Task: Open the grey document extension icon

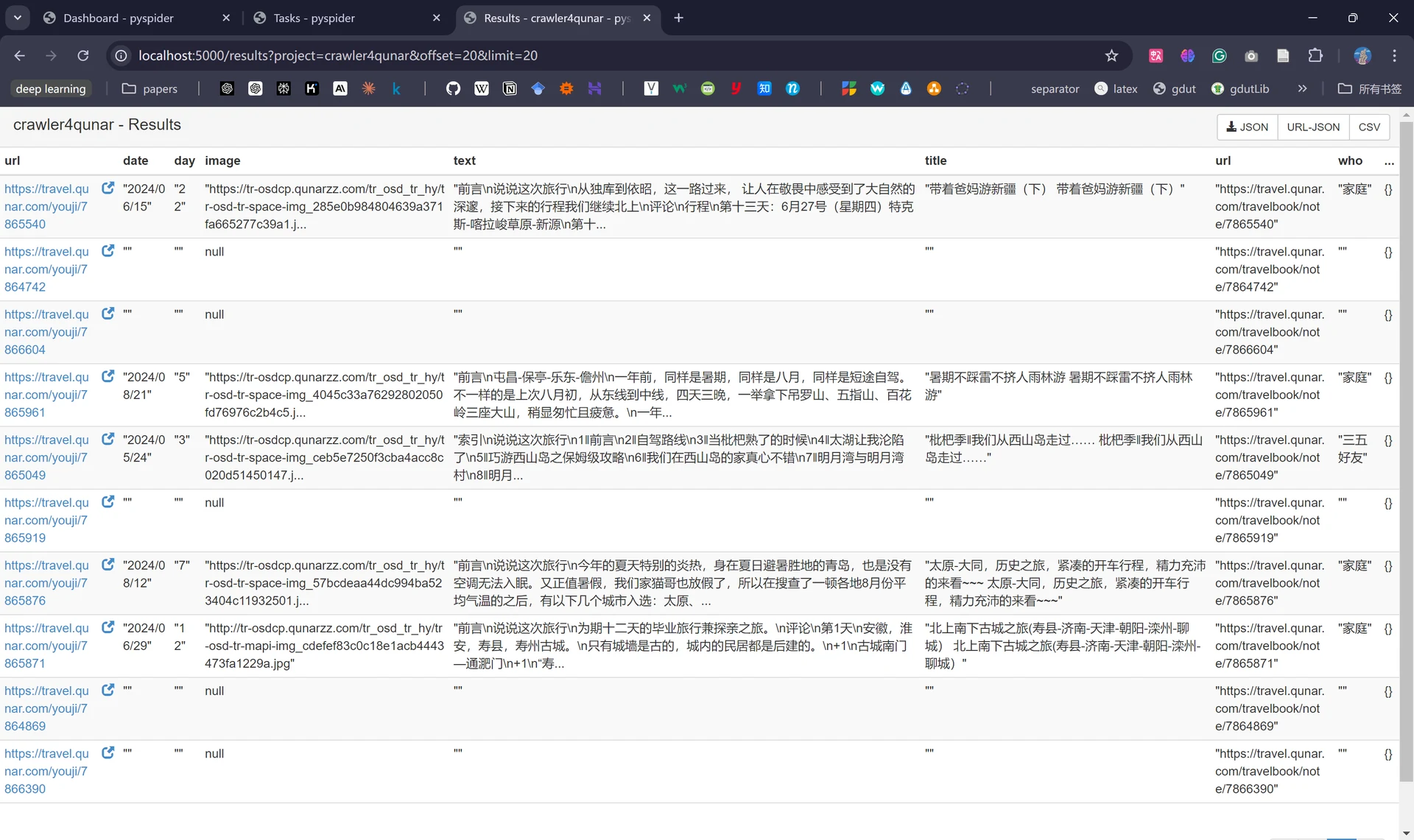Action: [x=1283, y=55]
